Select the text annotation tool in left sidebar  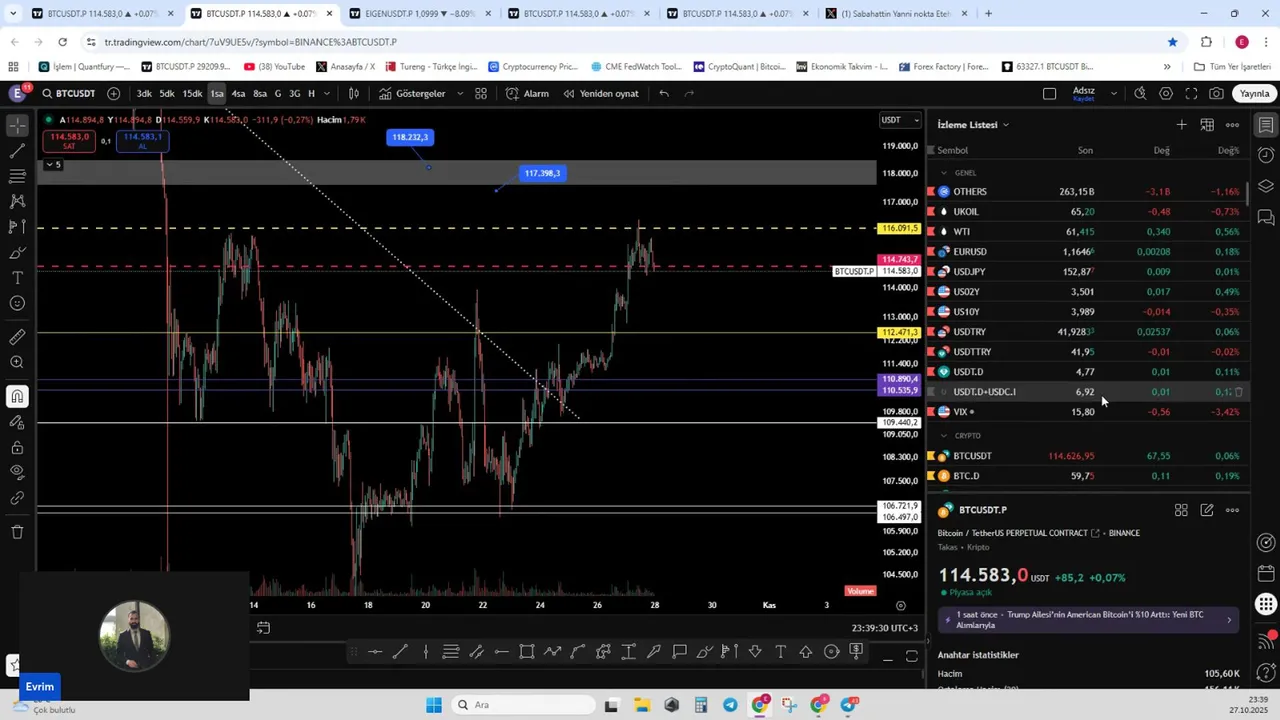[x=17, y=278]
